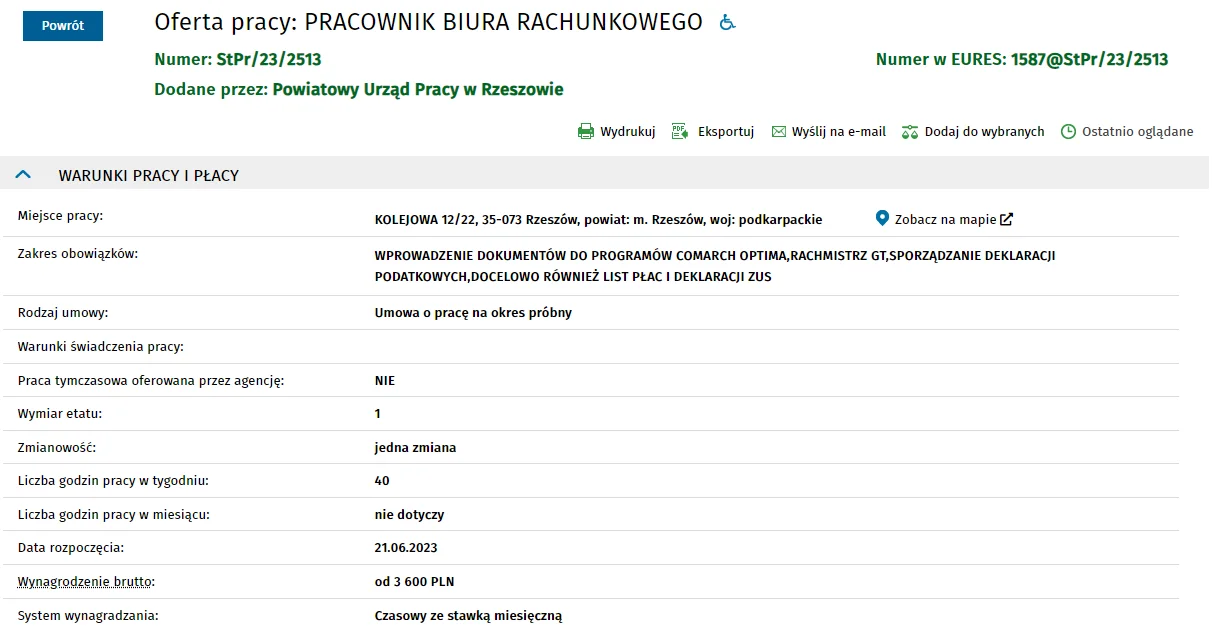This screenshot has height=627, width=1220.
Task: Click the weekly hours value 40
Action: (382, 481)
